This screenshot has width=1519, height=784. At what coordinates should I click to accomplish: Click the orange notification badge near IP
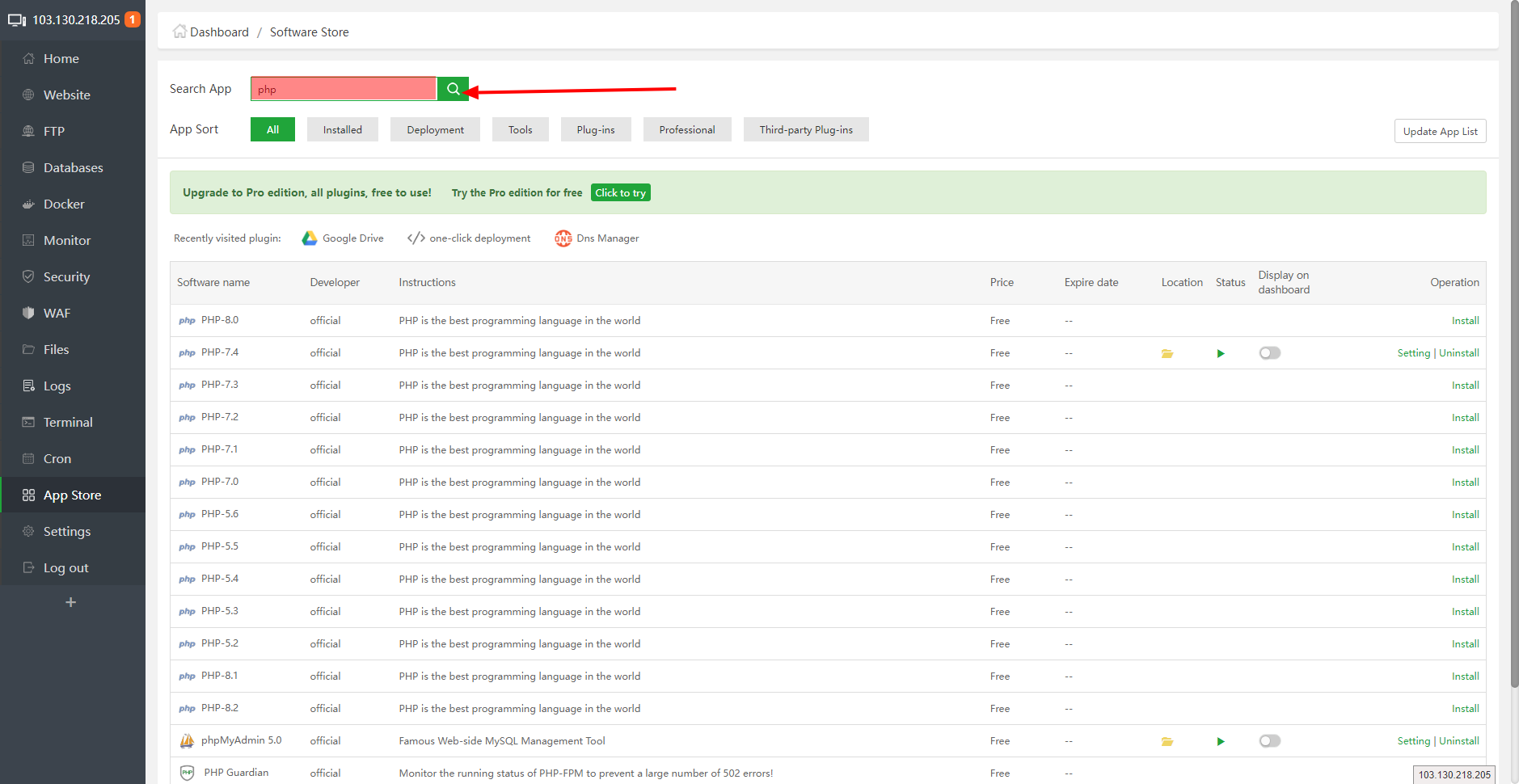coord(133,19)
